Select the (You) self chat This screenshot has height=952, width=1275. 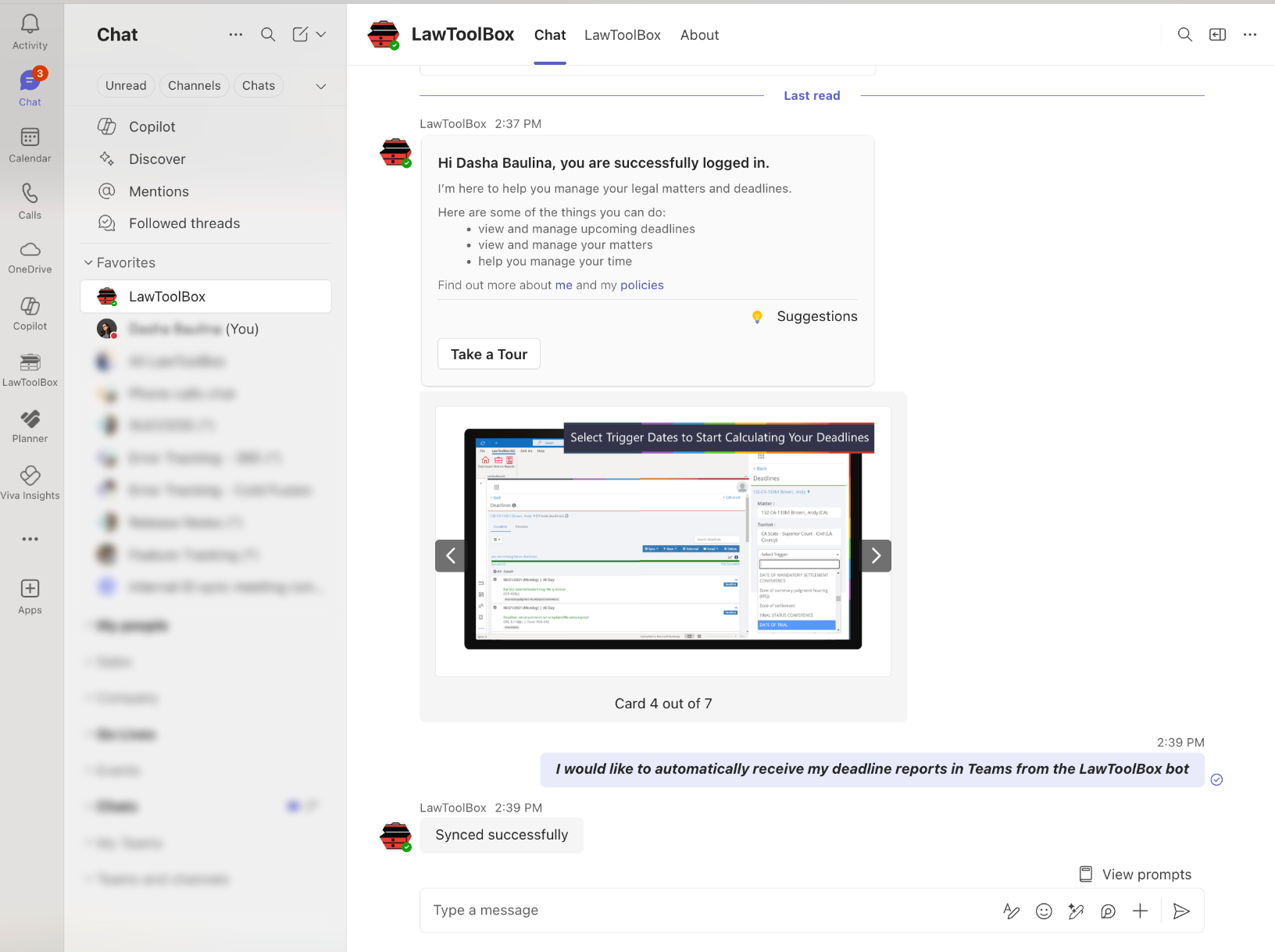pos(206,329)
